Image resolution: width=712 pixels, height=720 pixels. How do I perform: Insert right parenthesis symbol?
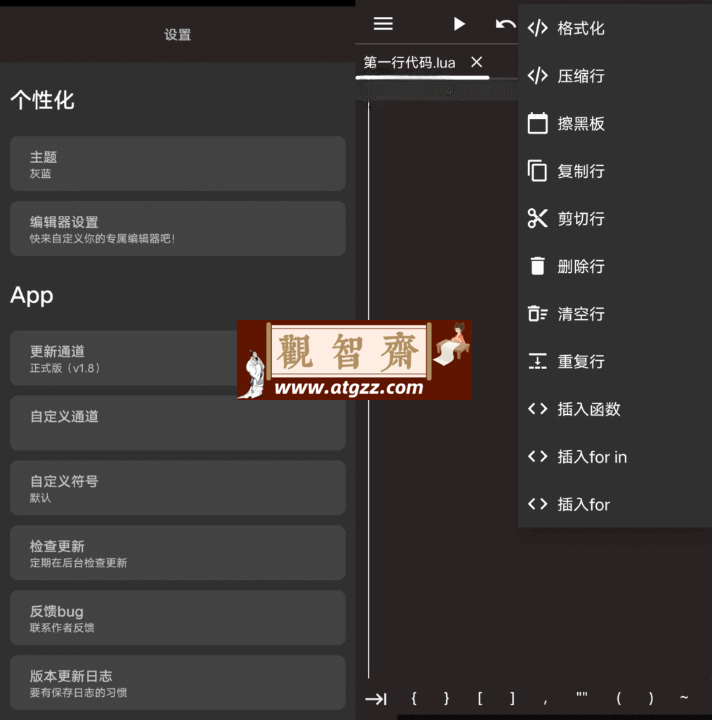tap(651, 698)
